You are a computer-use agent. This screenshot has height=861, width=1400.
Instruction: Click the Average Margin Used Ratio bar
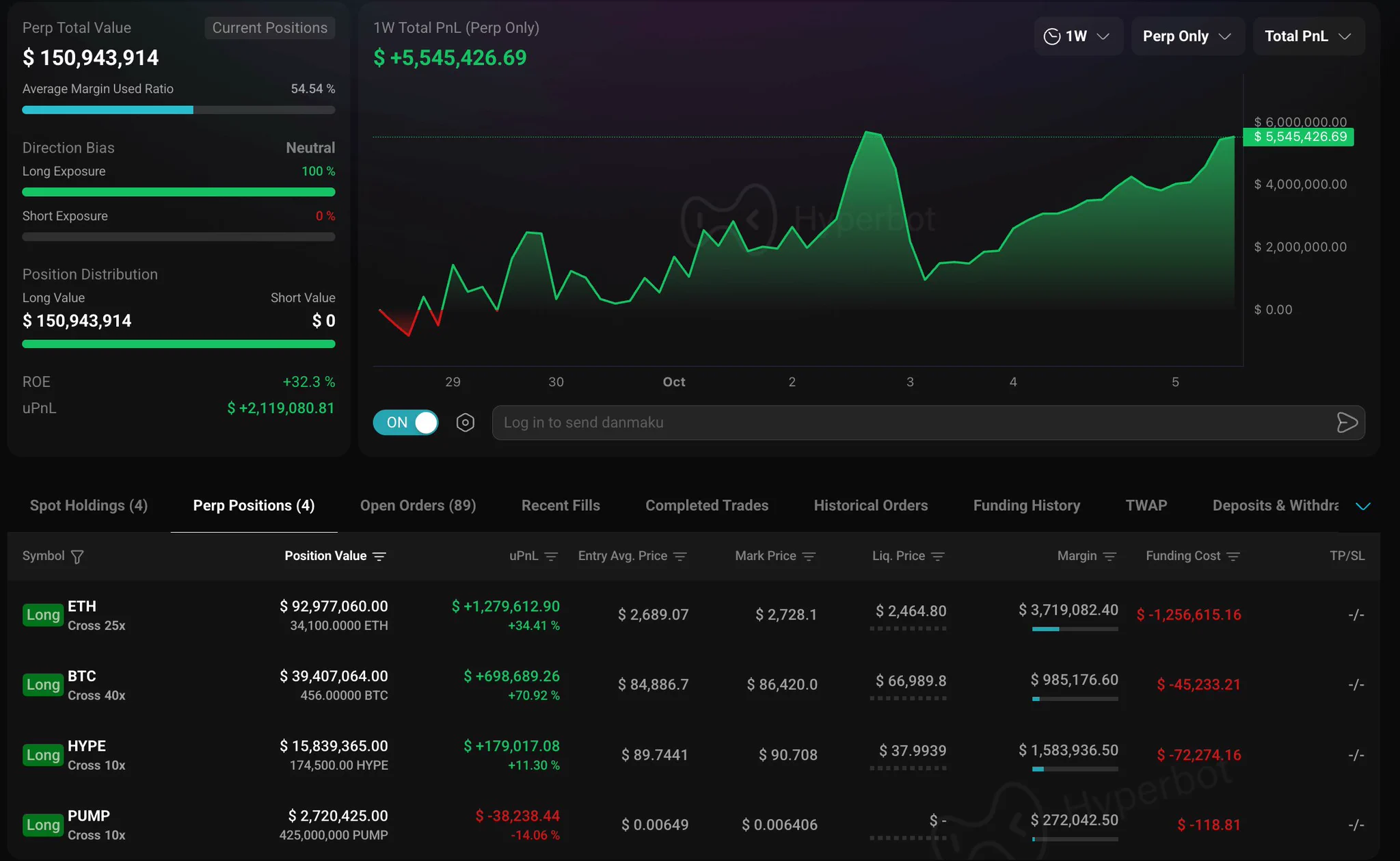pos(178,110)
